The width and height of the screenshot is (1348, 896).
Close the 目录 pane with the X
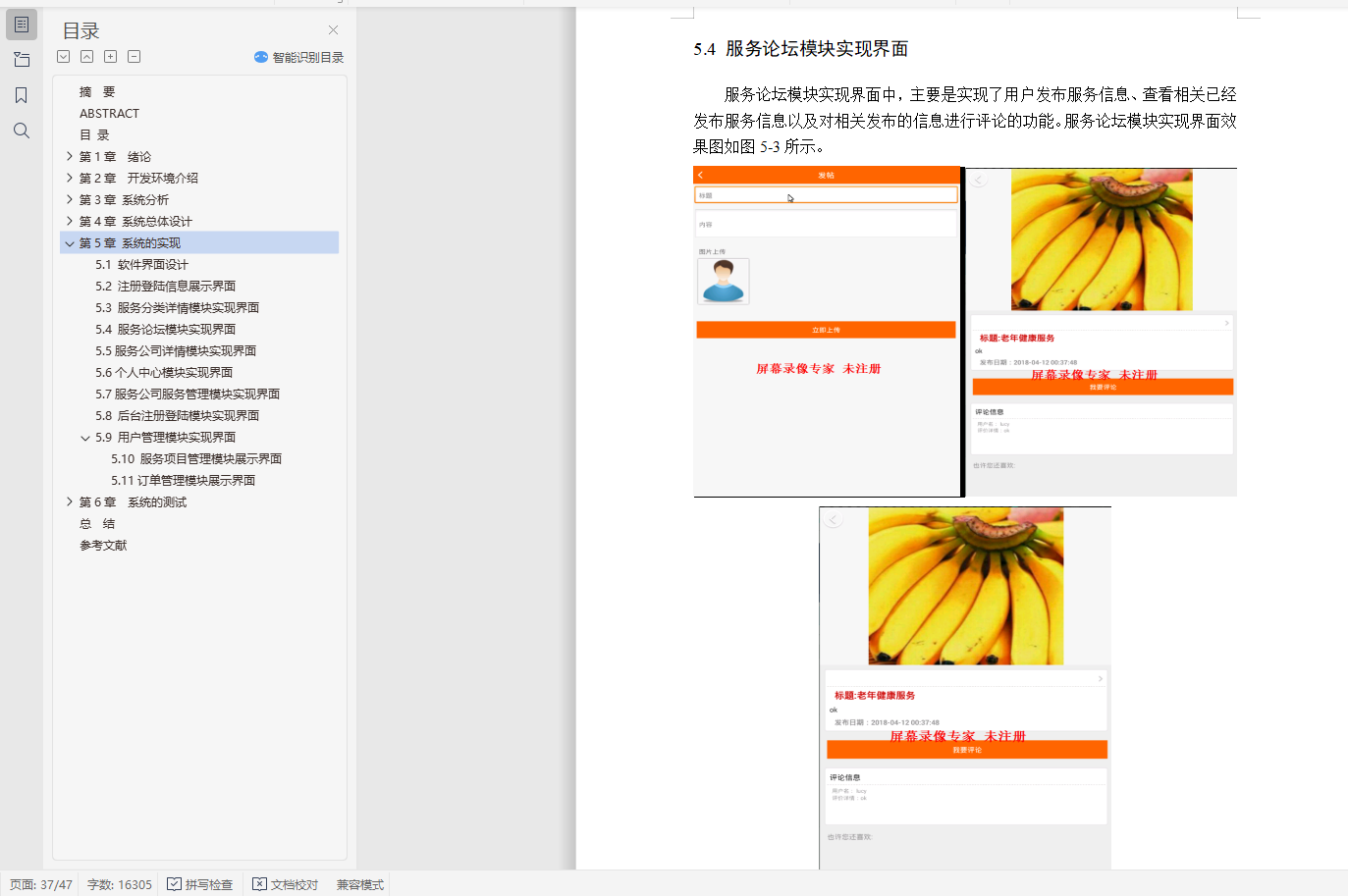(333, 30)
